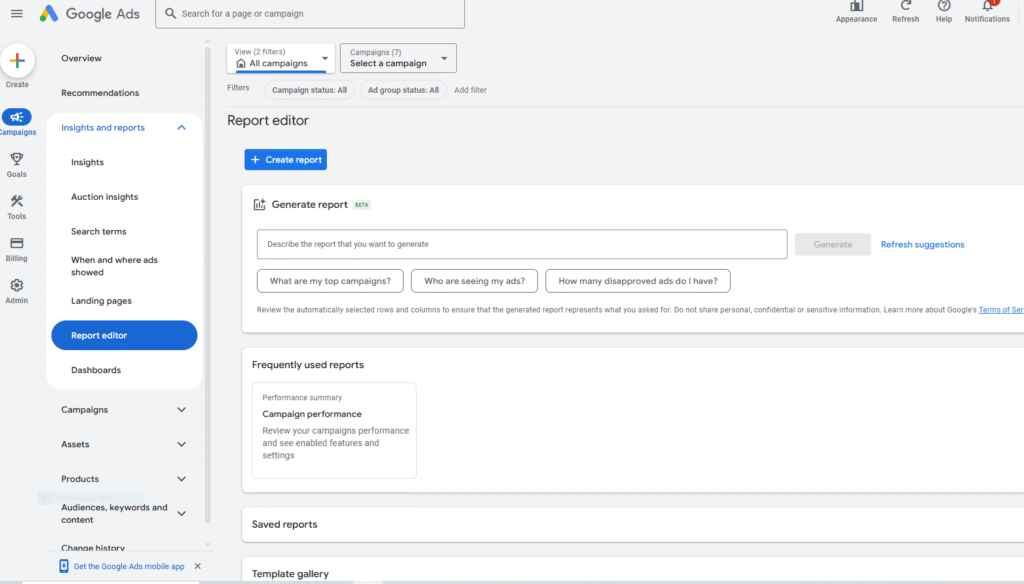Image resolution: width=1024 pixels, height=584 pixels.
Task: Open the Overview page
Action: pyautogui.click(x=82, y=58)
